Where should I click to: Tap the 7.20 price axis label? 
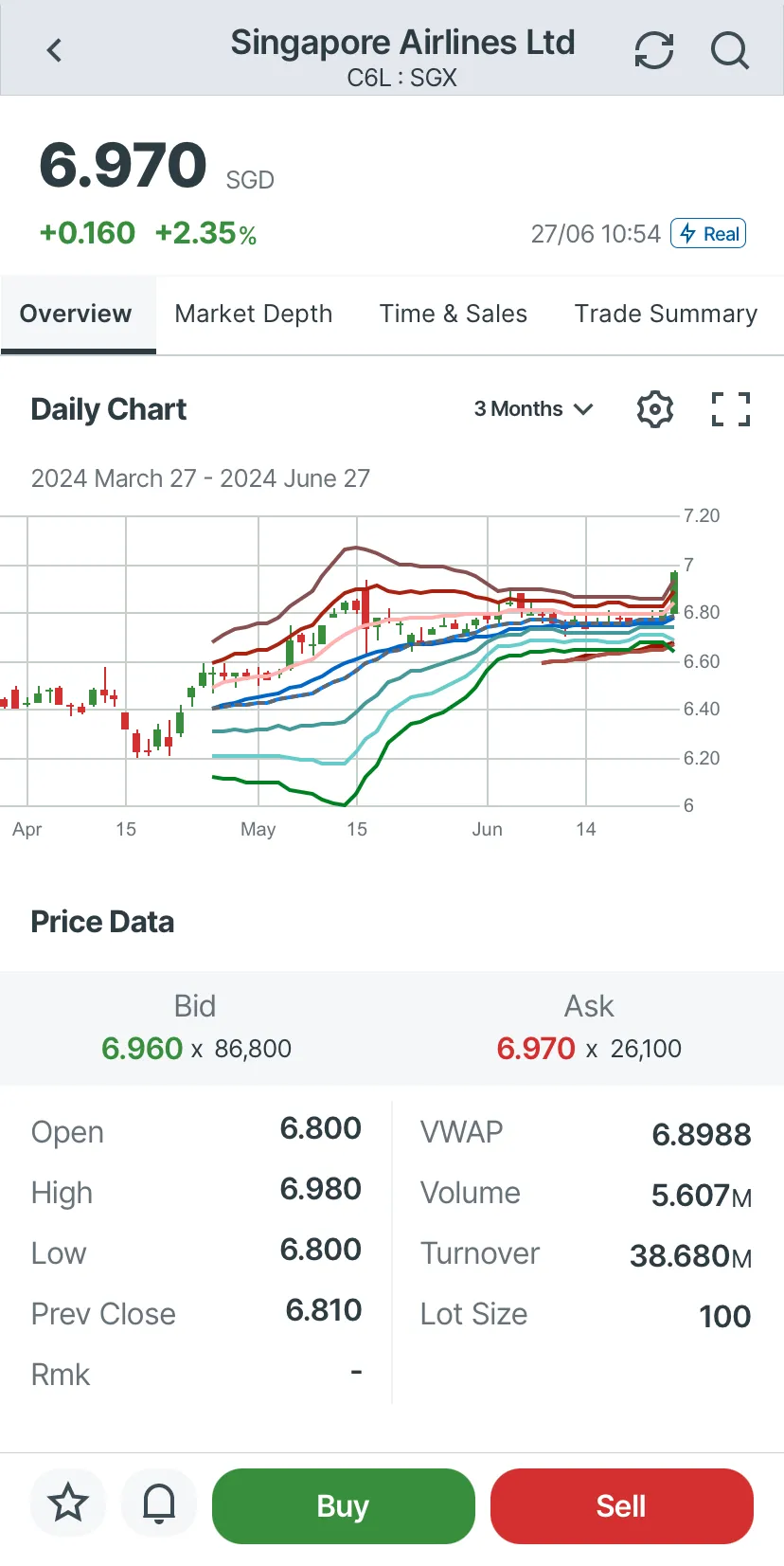click(x=702, y=515)
